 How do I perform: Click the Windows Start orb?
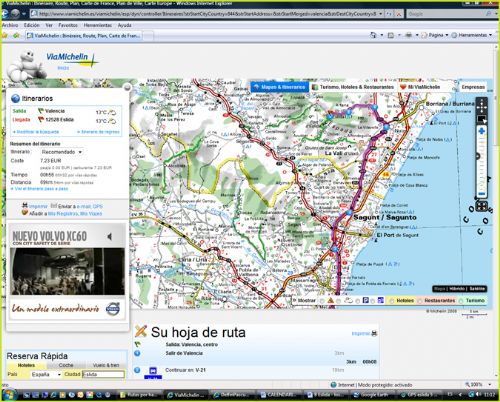click(9, 395)
